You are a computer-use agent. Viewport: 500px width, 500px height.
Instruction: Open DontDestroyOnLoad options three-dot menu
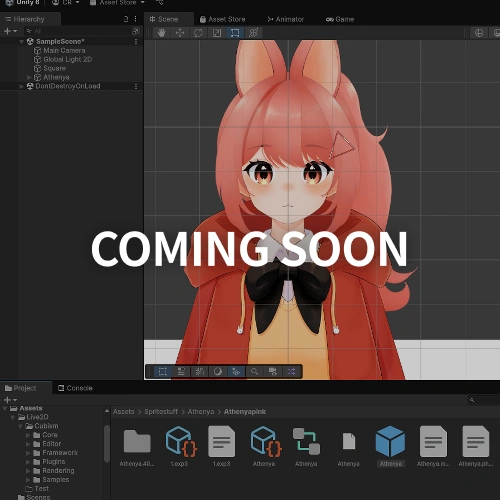(x=136, y=86)
